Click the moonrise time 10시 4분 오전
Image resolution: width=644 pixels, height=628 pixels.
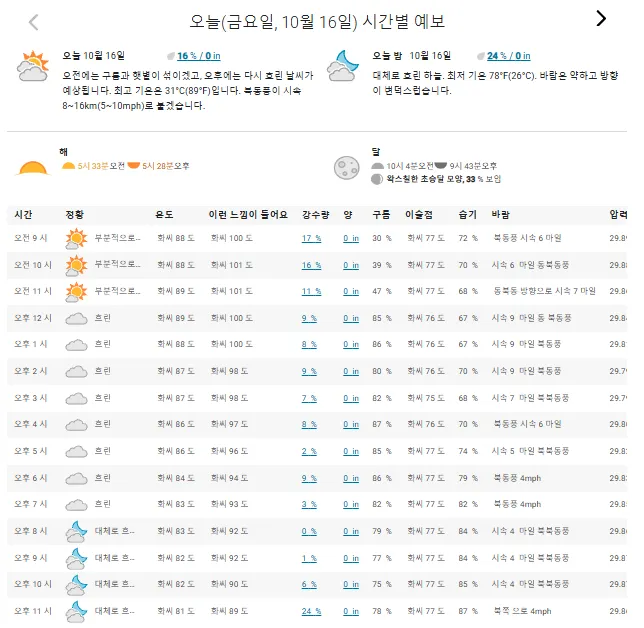tap(409, 166)
